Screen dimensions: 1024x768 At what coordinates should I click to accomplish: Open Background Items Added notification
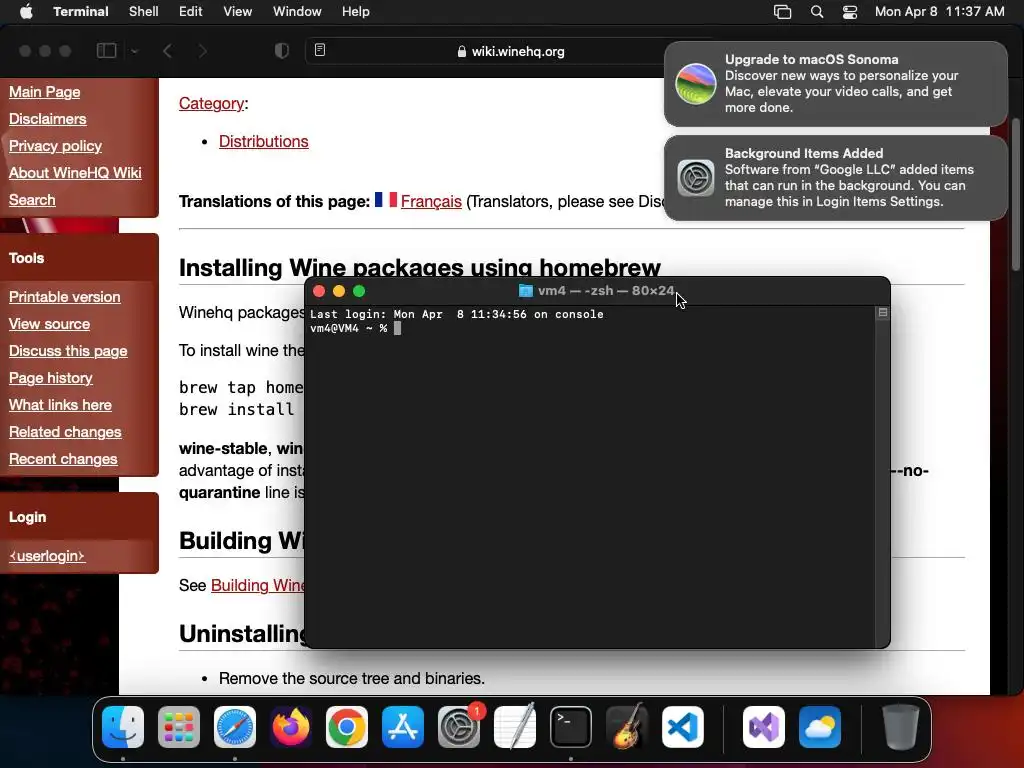click(835, 178)
